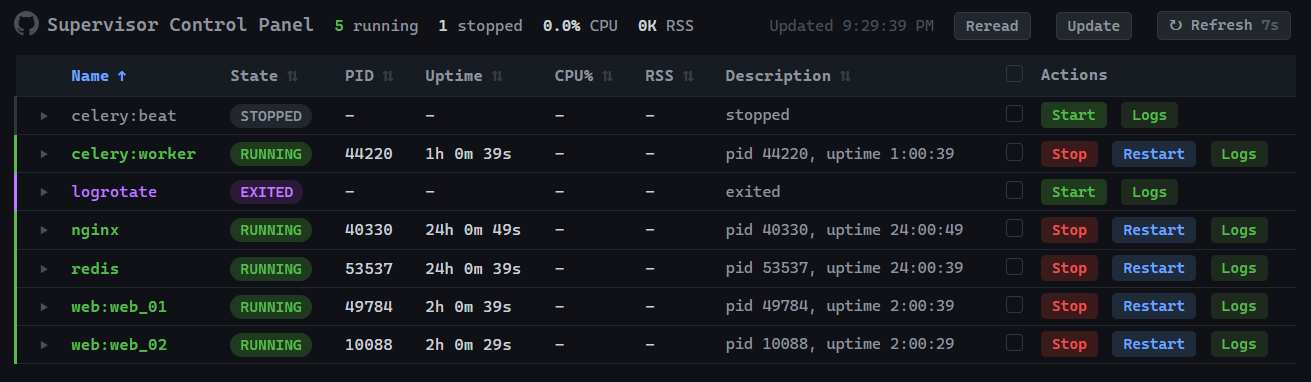The height and width of the screenshot is (382, 1311).
Task: Open Logs for logrotate
Action: click(1149, 192)
